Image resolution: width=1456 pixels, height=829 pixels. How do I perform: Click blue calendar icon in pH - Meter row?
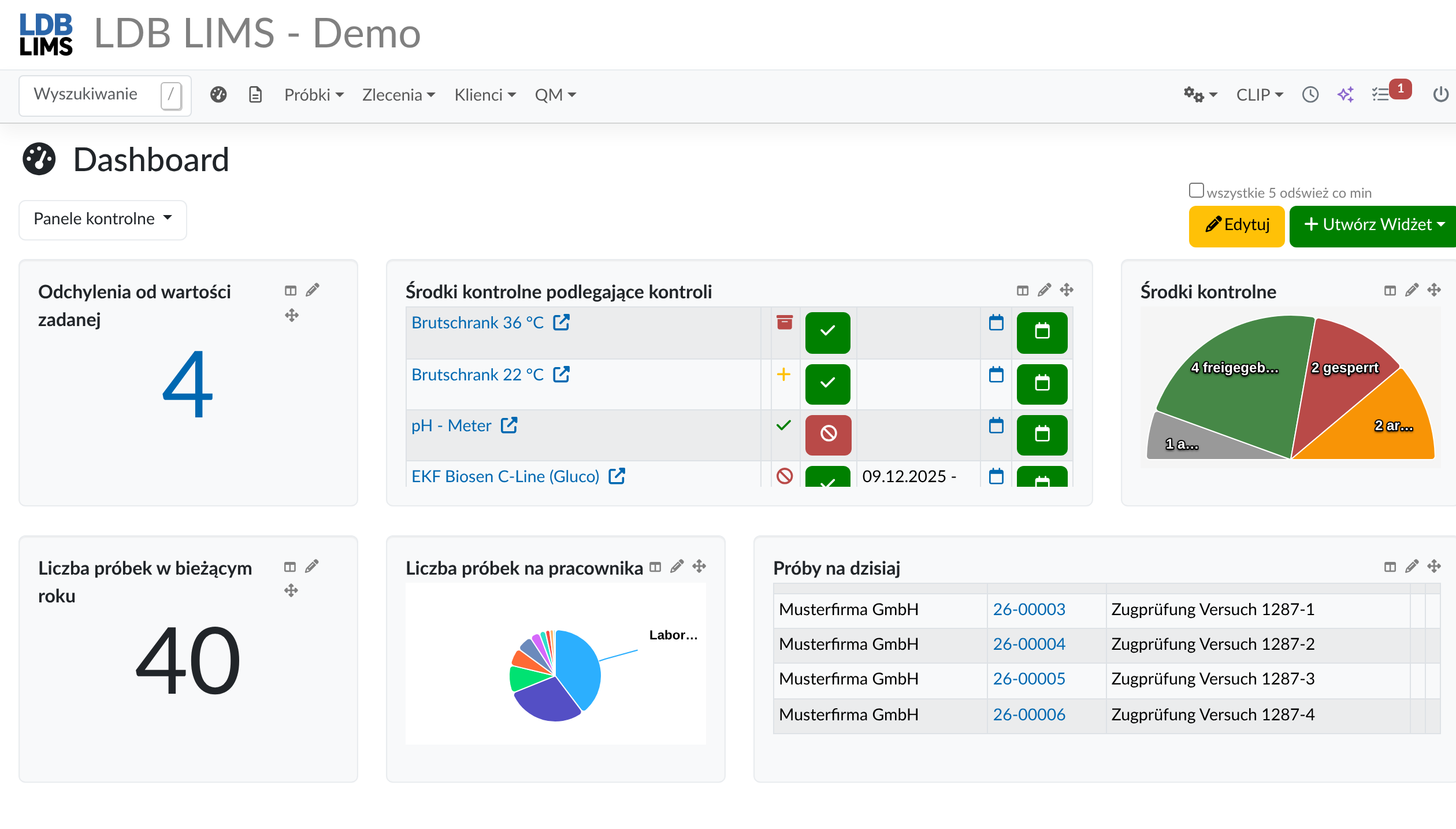[996, 425]
